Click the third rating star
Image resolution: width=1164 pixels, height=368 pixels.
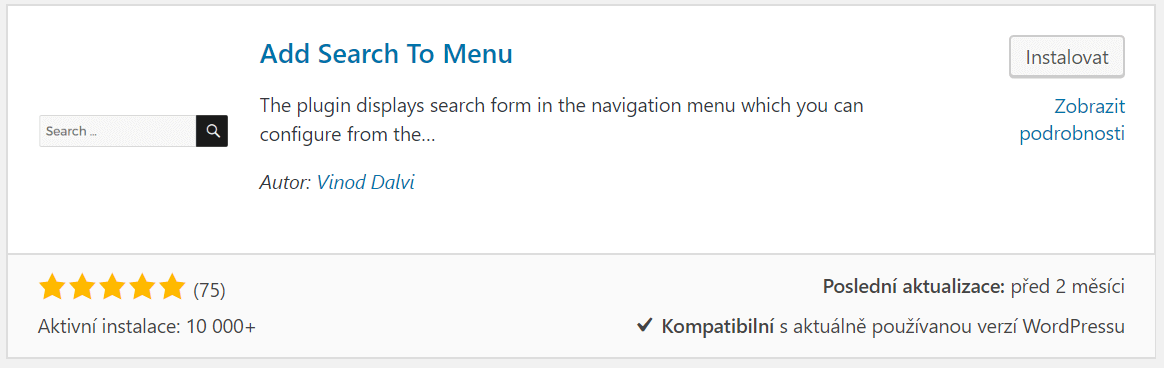point(111,286)
